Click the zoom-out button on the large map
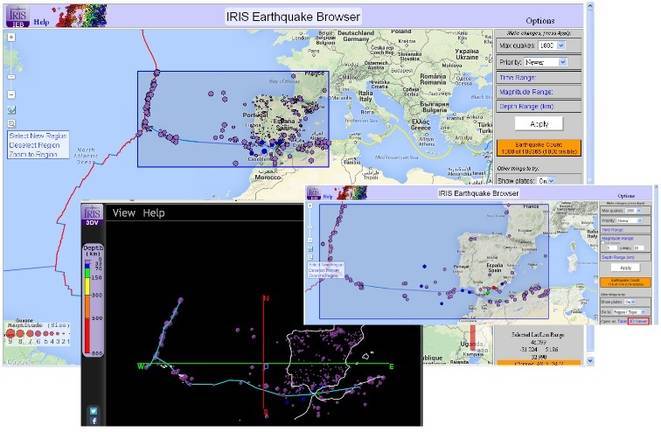 [x=11, y=94]
